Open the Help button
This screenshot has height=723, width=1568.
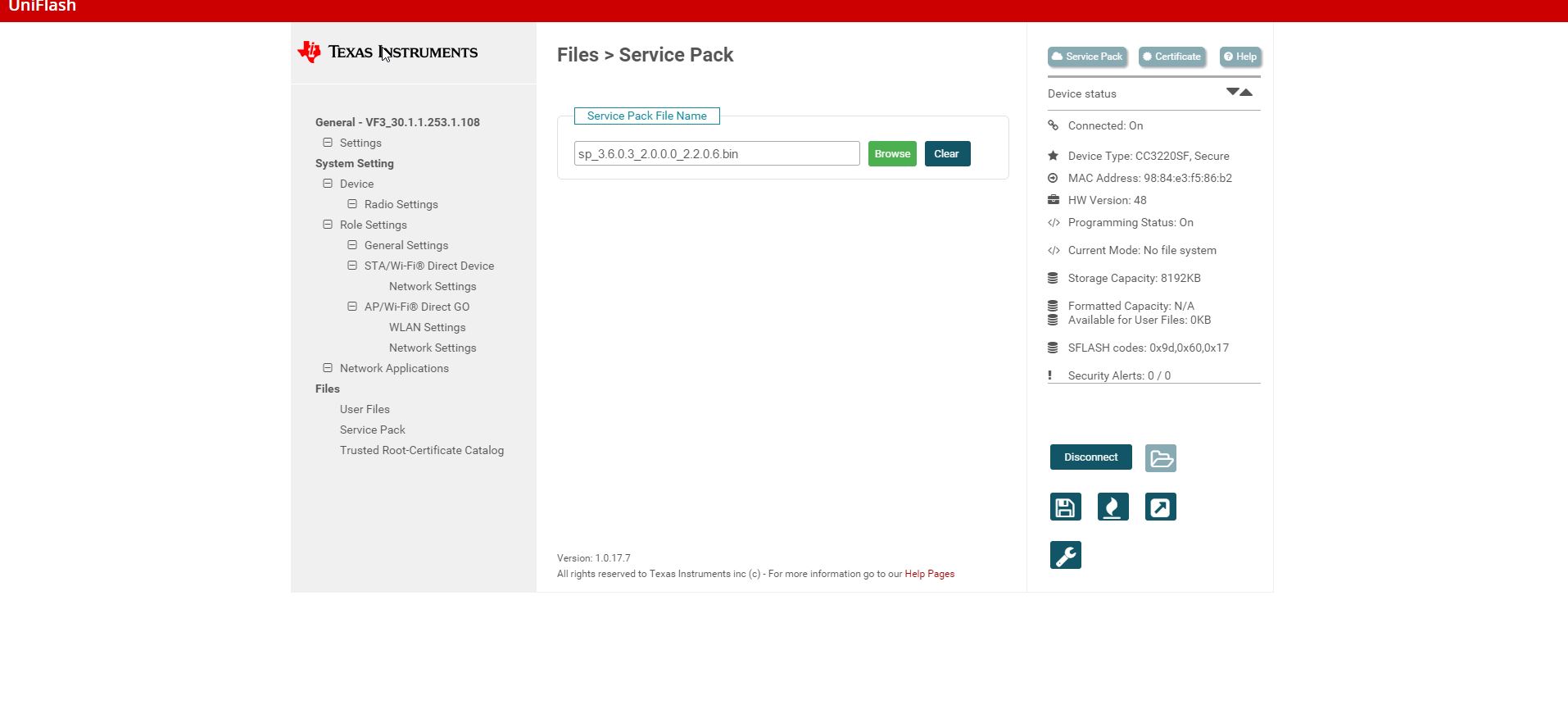click(1239, 57)
